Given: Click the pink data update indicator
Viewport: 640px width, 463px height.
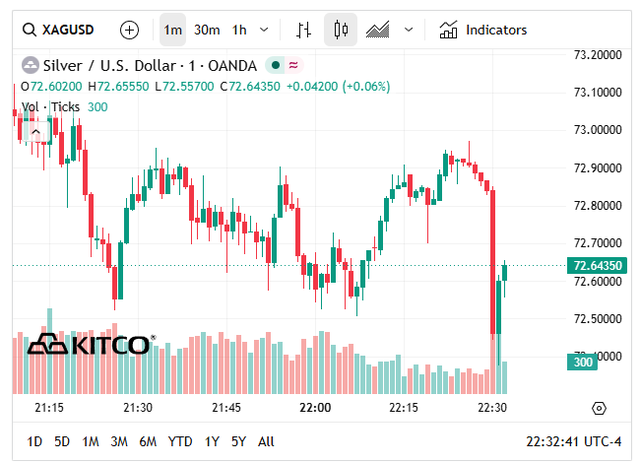Looking at the screenshot, I should pos(293,65).
